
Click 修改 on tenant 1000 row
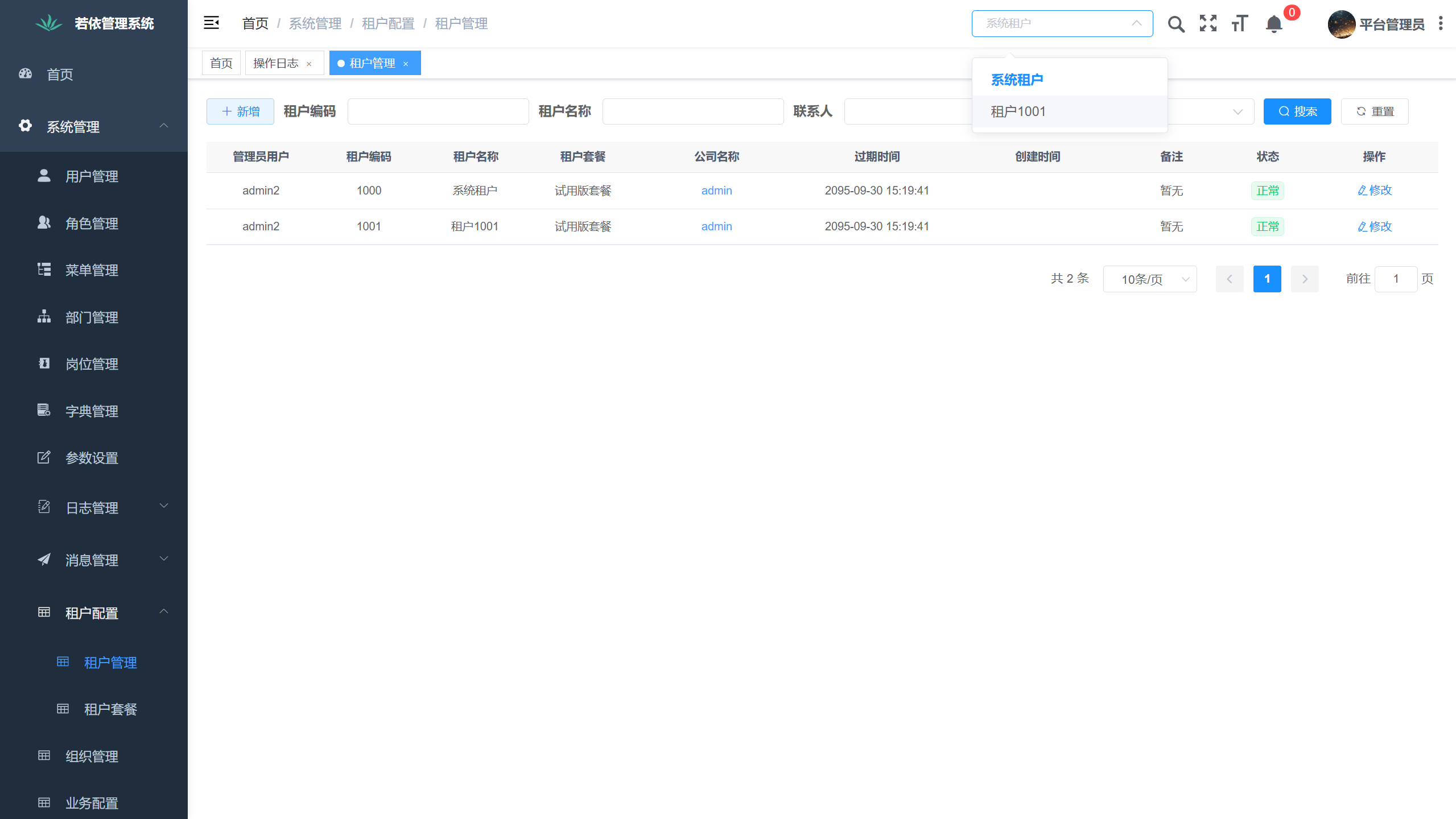1373,191
